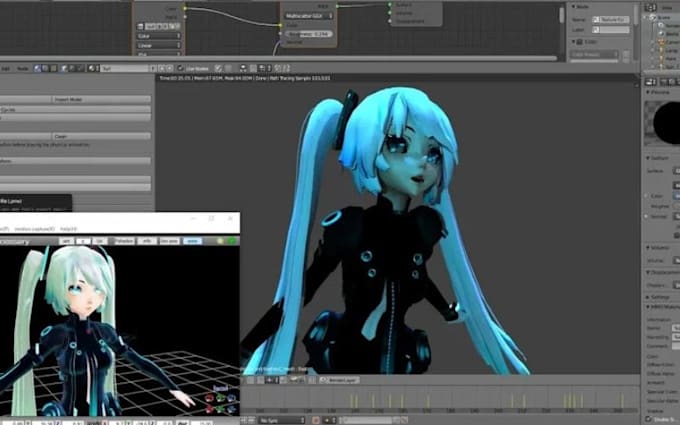Open the help(H) menu in MMD

[69, 229]
